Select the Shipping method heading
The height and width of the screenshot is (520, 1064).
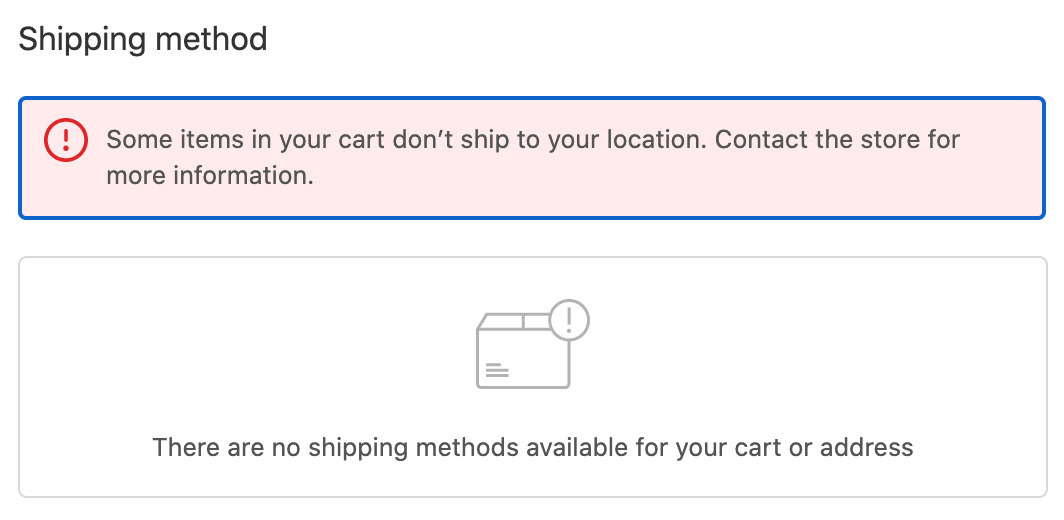coord(142,39)
